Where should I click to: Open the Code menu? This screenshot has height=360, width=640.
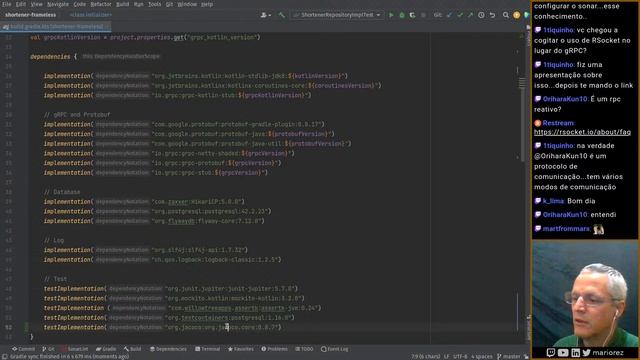pos(80,4)
